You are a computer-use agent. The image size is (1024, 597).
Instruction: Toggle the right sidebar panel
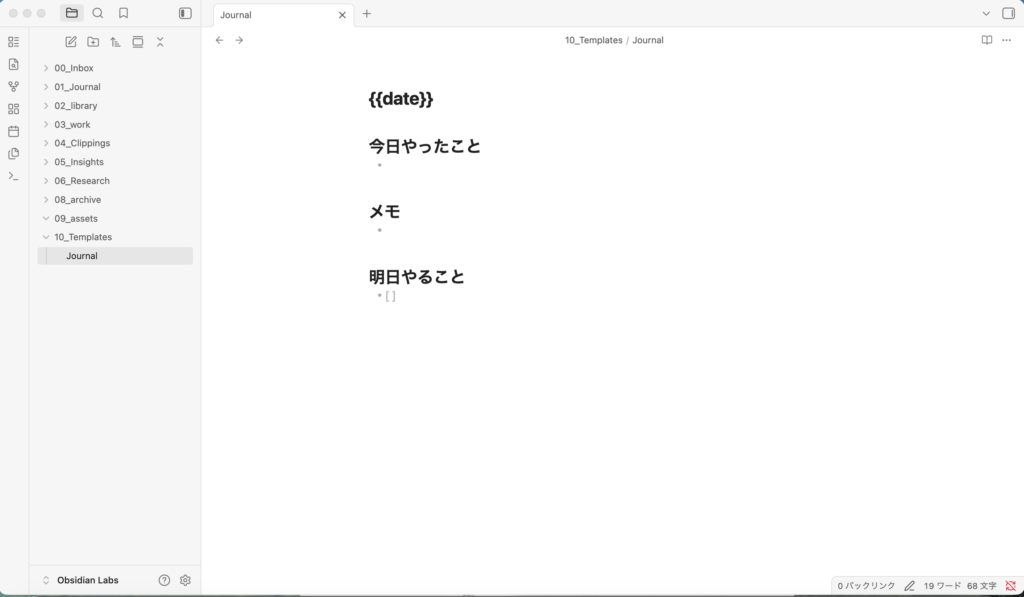tap(1008, 13)
